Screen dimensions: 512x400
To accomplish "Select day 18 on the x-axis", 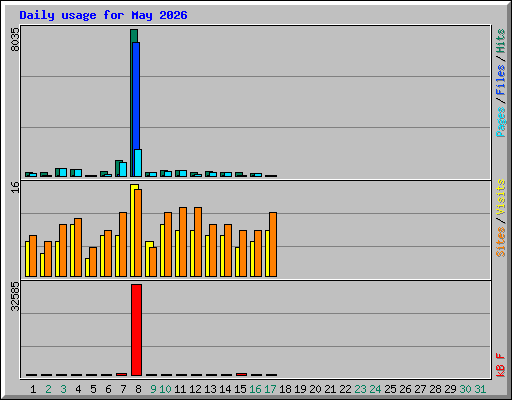I will coord(285,389).
